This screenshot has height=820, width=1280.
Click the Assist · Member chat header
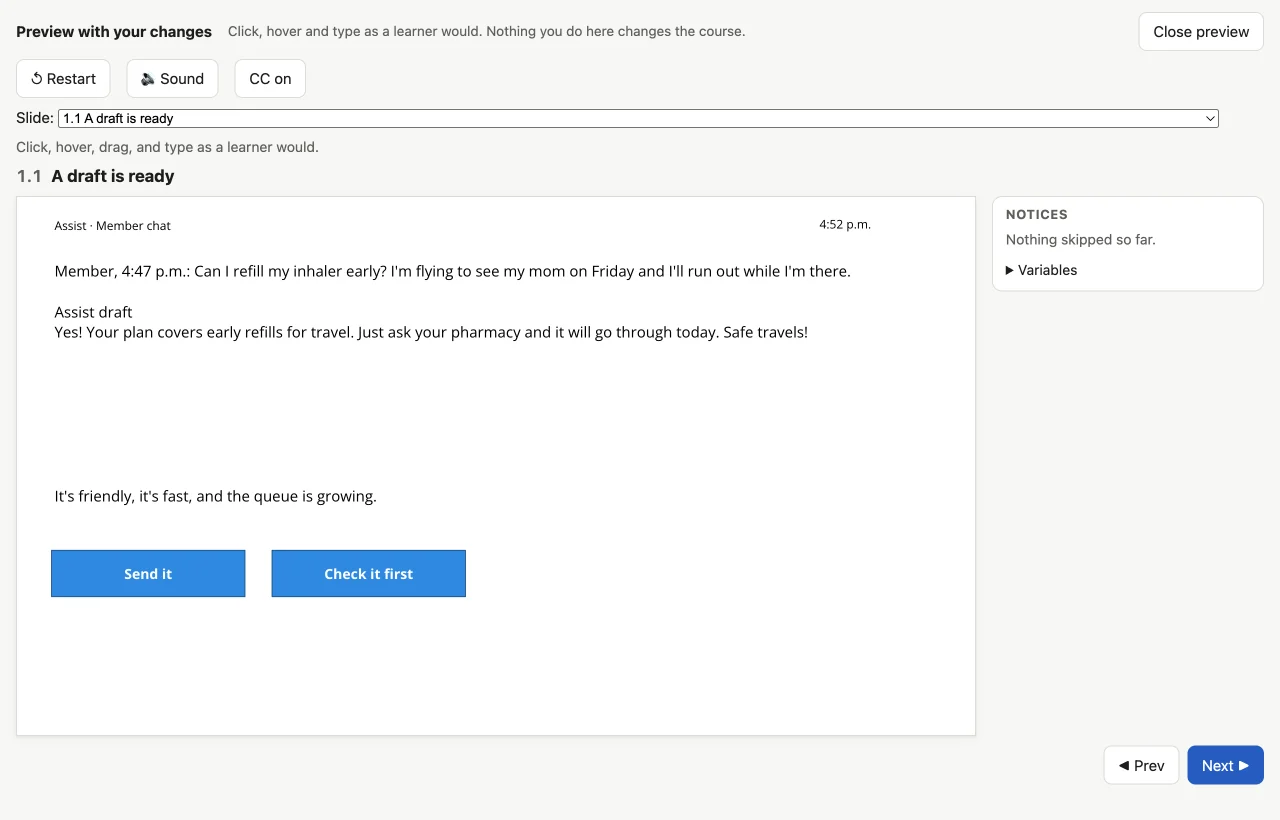pos(113,226)
